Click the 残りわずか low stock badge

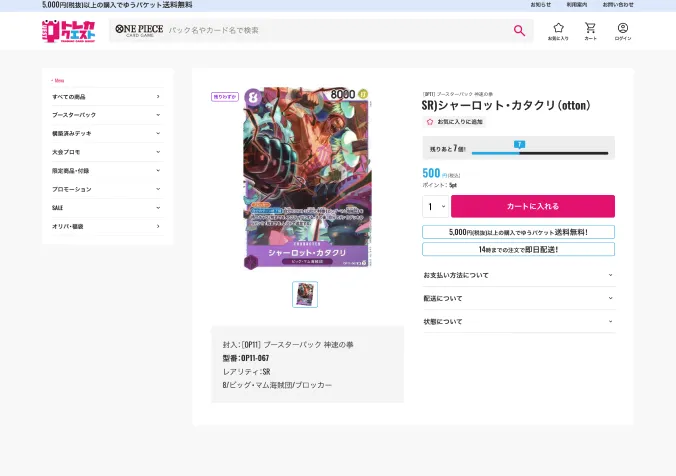click(x=225, y=97)
